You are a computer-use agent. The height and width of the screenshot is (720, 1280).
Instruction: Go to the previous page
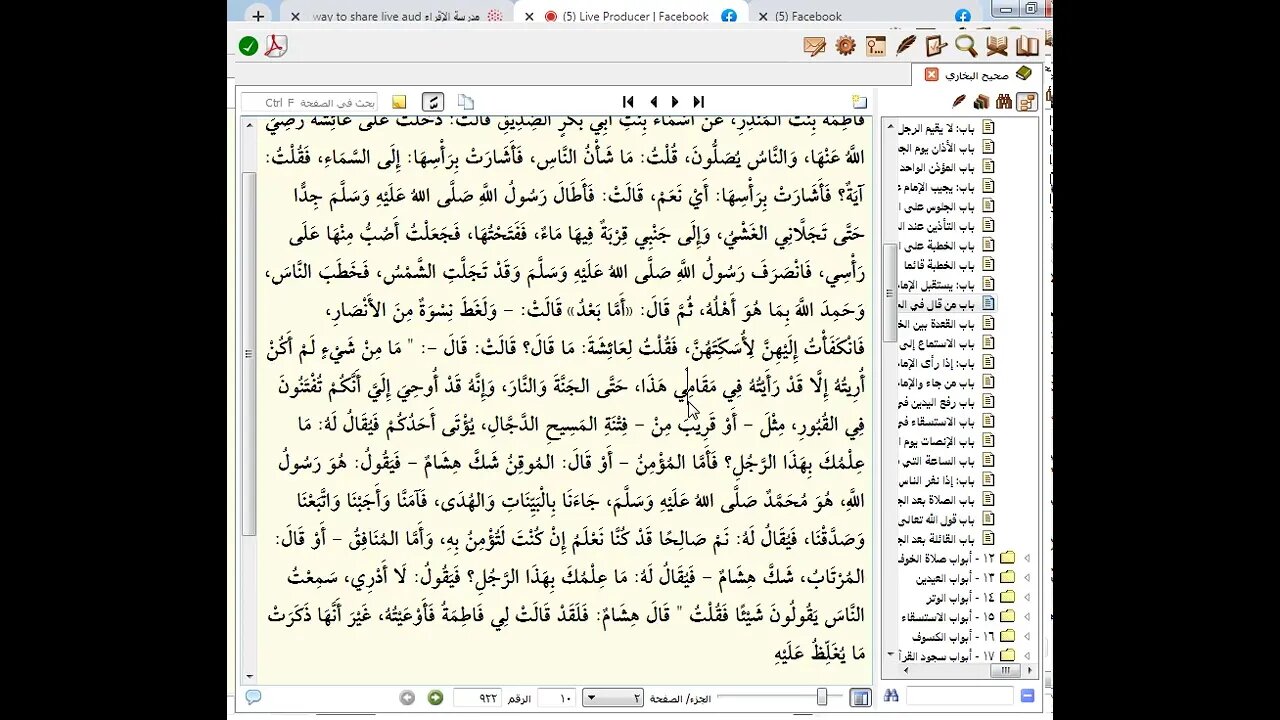tap(653, 102)
